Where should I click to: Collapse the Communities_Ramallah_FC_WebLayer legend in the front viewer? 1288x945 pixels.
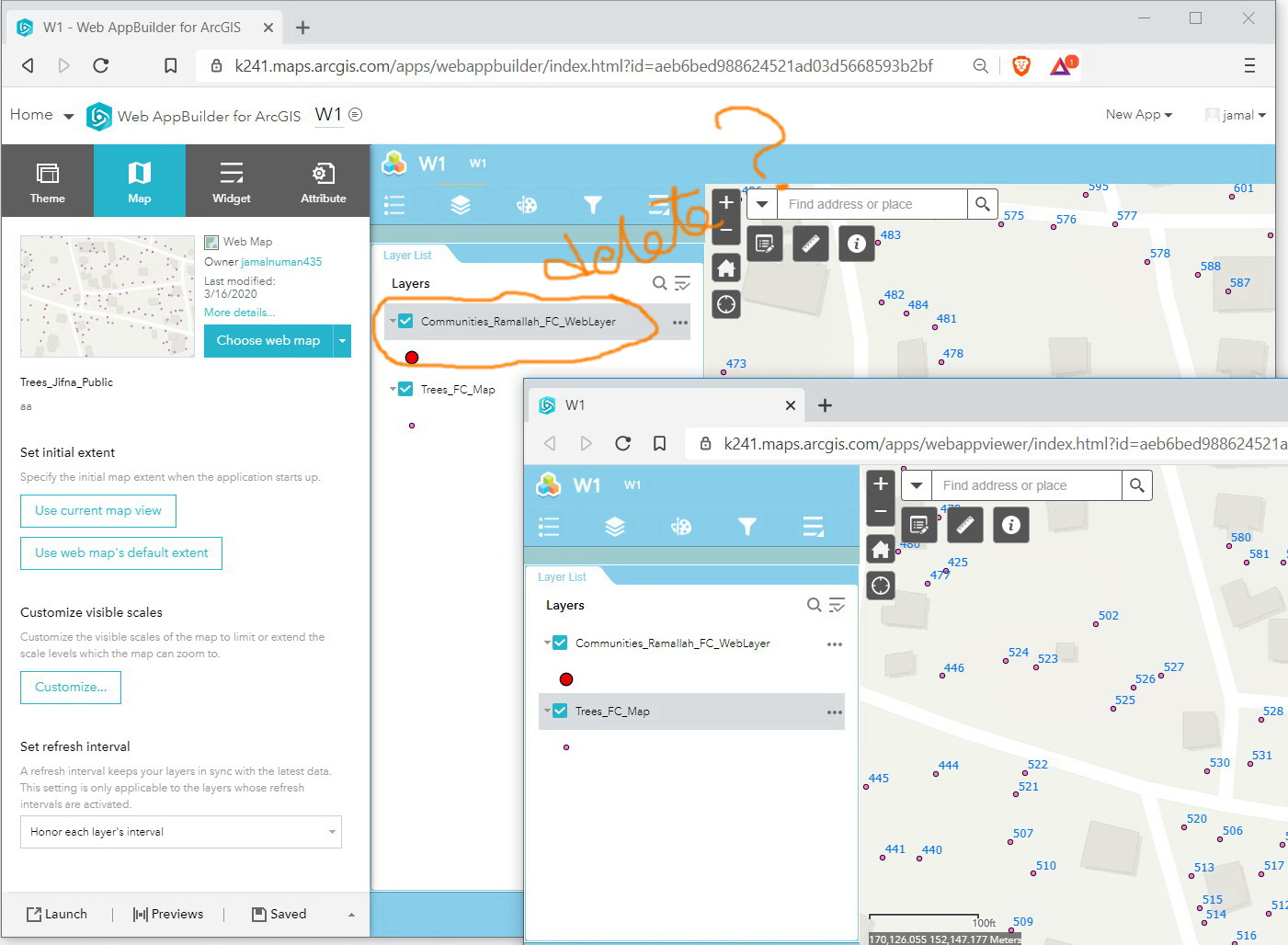pyautogui.click(x=547, y=643)
